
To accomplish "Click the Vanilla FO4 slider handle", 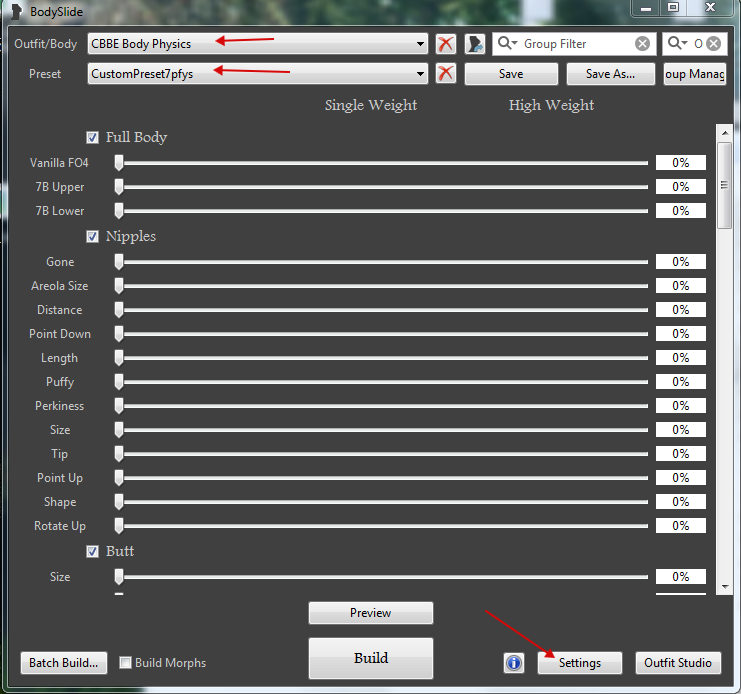I will point(119,163).
